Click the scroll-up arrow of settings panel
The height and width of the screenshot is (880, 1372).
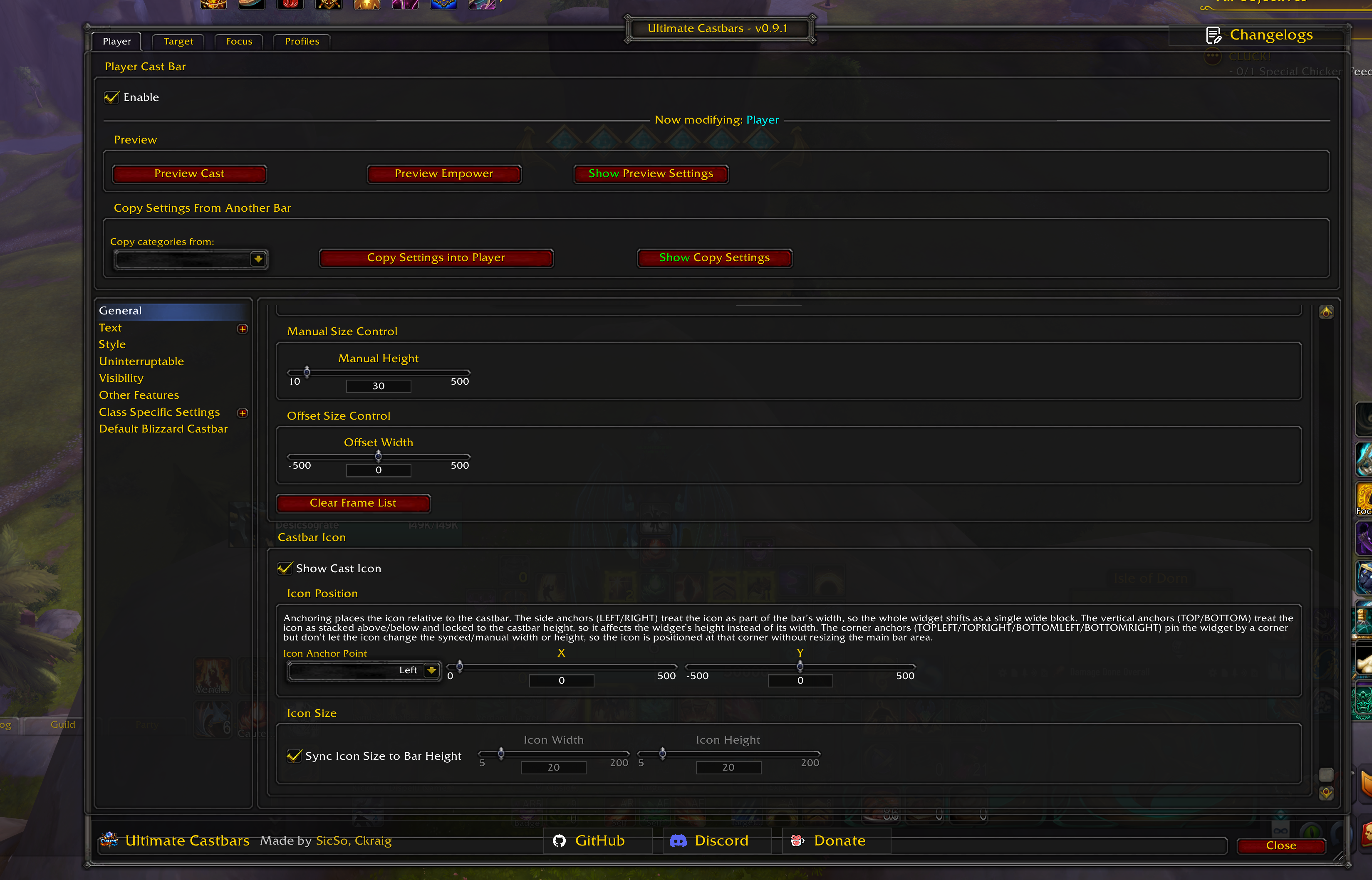point(1326,312)
